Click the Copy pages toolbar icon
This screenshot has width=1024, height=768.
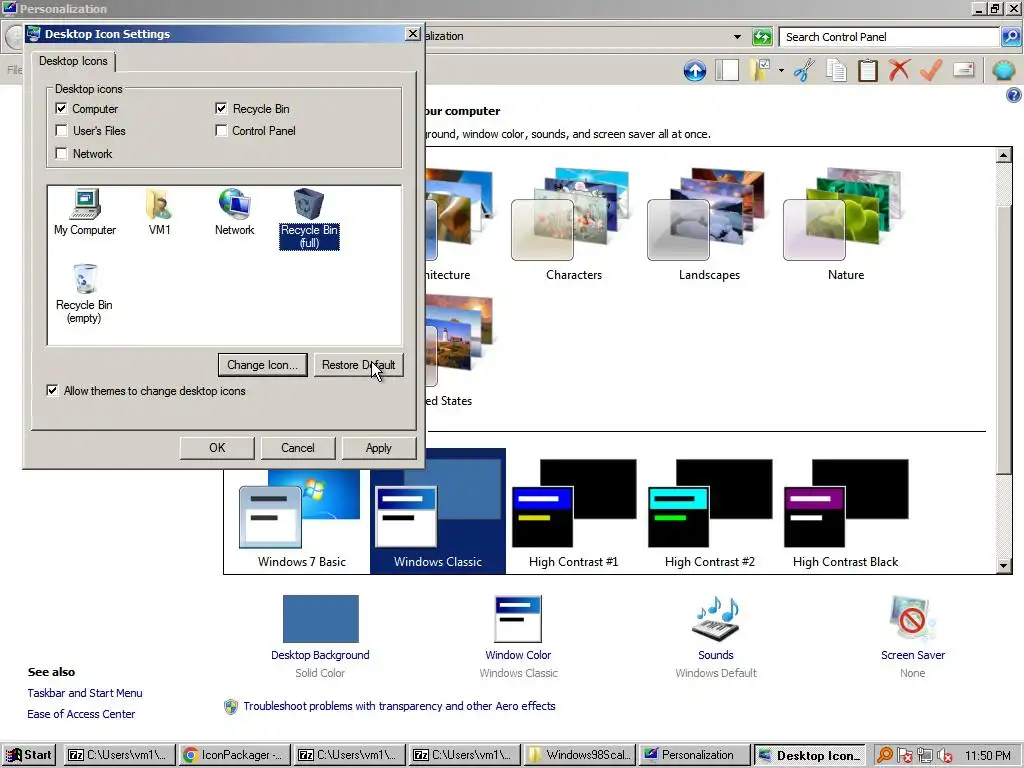[x=837, y=70]
